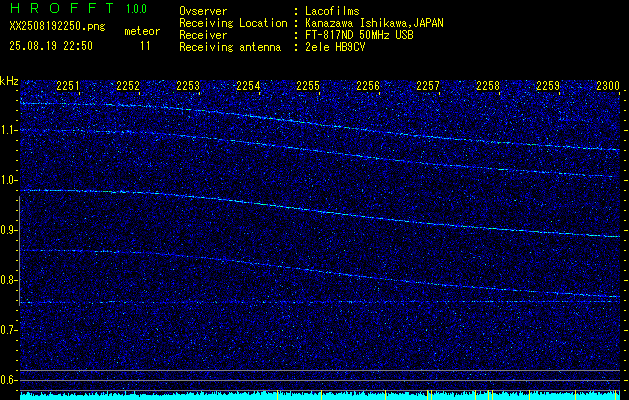Click the 1.0 kHz frequency label
The width and height of the screenshot is (629, 400).
coord(8,180)
